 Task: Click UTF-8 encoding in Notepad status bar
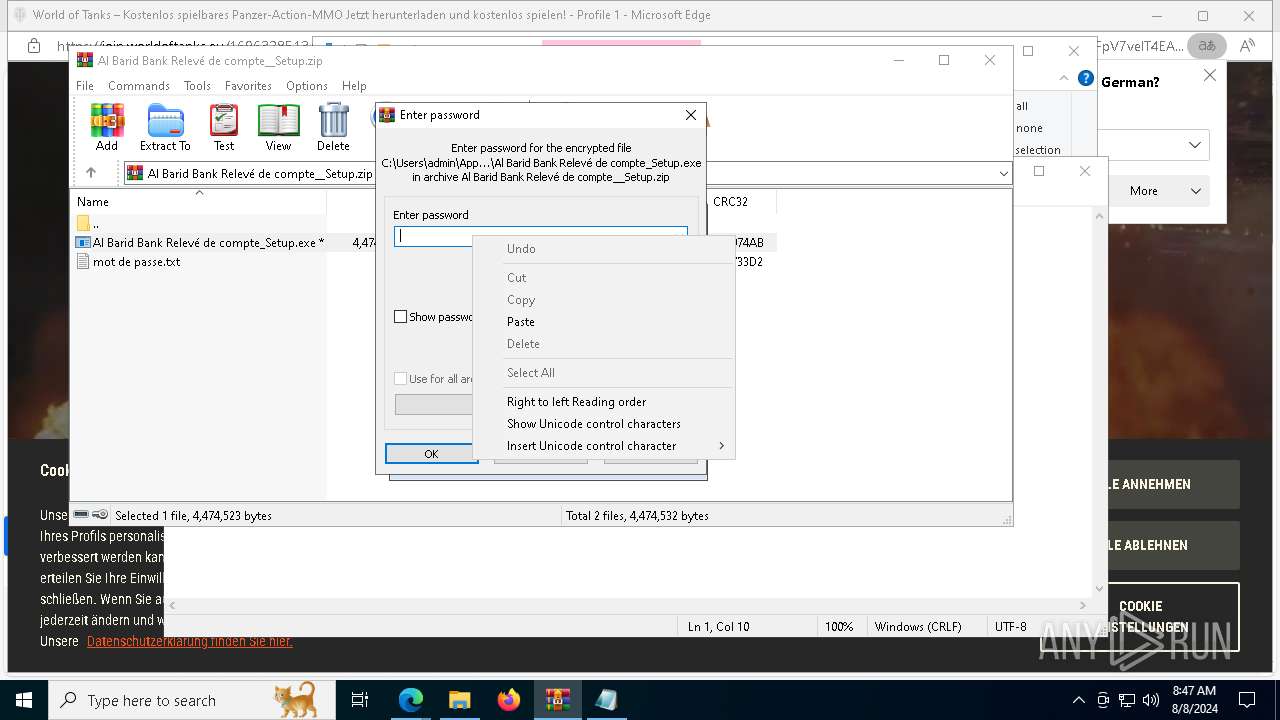click(1010, 627)
